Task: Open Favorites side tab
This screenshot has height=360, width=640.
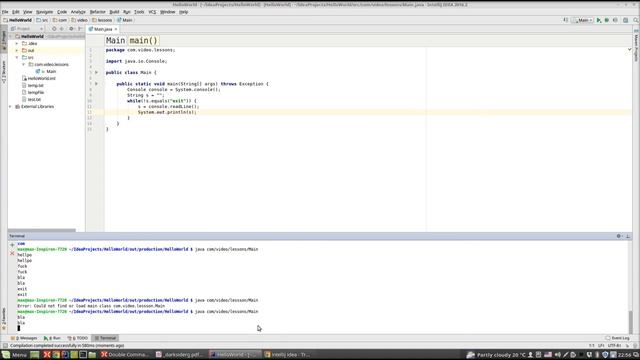Action: click(x=4, y=318)
